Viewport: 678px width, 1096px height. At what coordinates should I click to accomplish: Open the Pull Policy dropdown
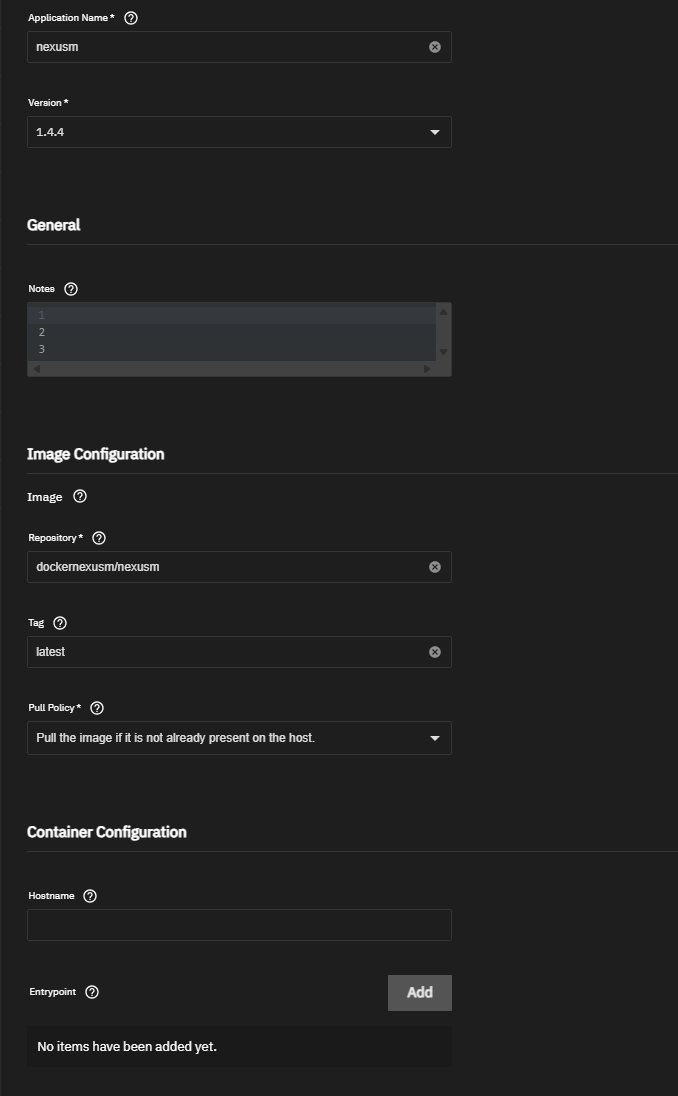pyautogui.click(x=239, y=738)
